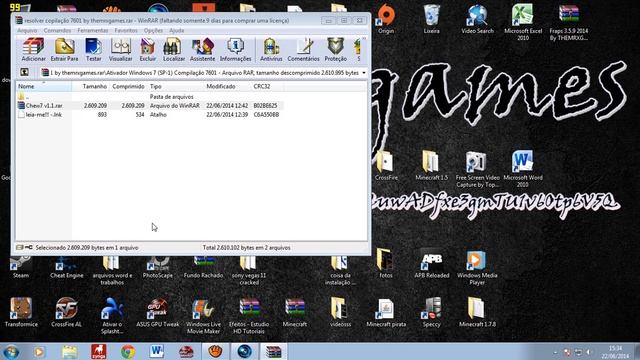Open the Fraps 3.5.9 2014 desktop icon
The height and width of the screenshot is (360, 640).
tap(569, 22)
